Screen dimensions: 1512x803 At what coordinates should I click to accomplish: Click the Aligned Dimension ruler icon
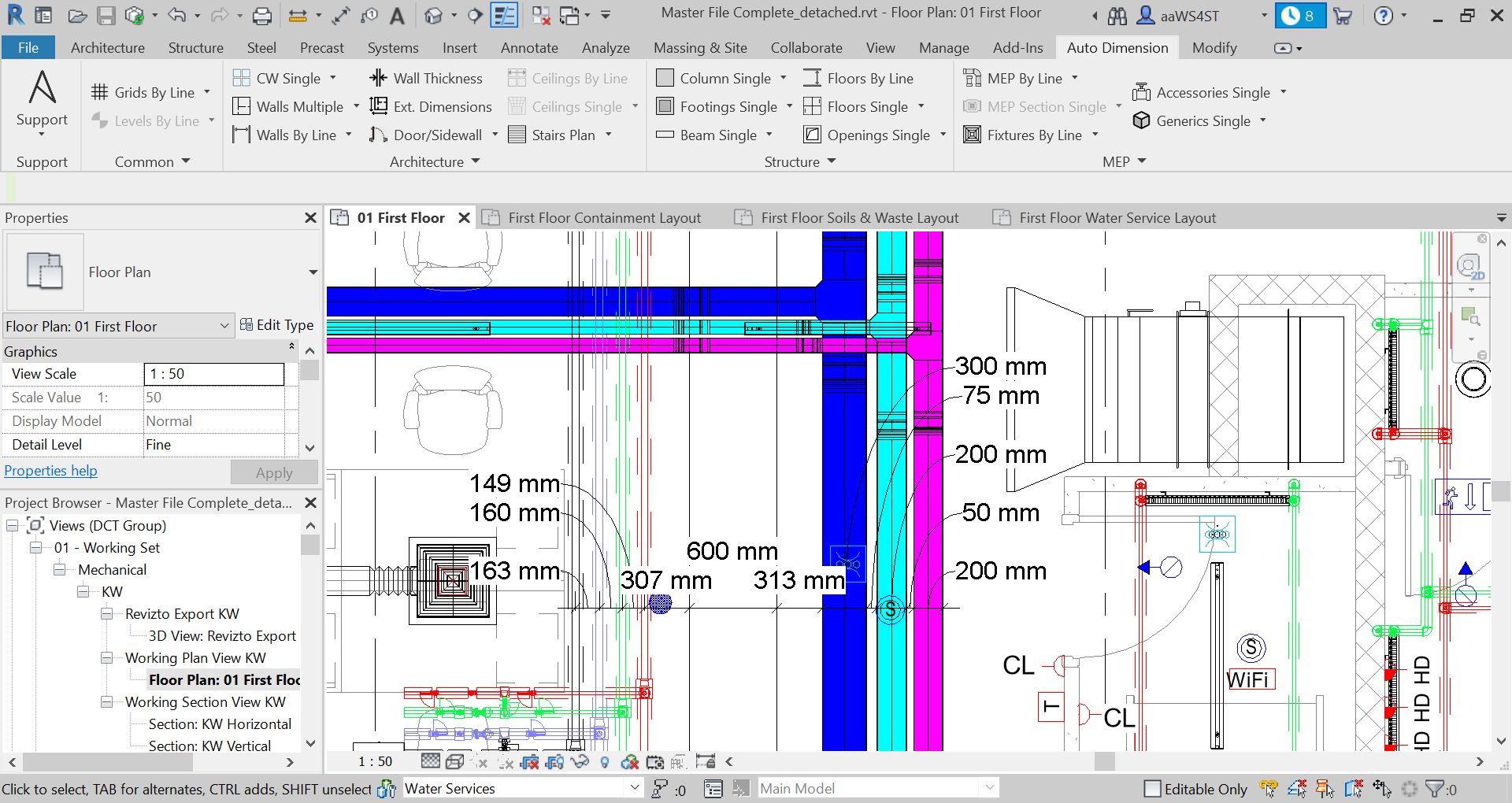[341, 15]
